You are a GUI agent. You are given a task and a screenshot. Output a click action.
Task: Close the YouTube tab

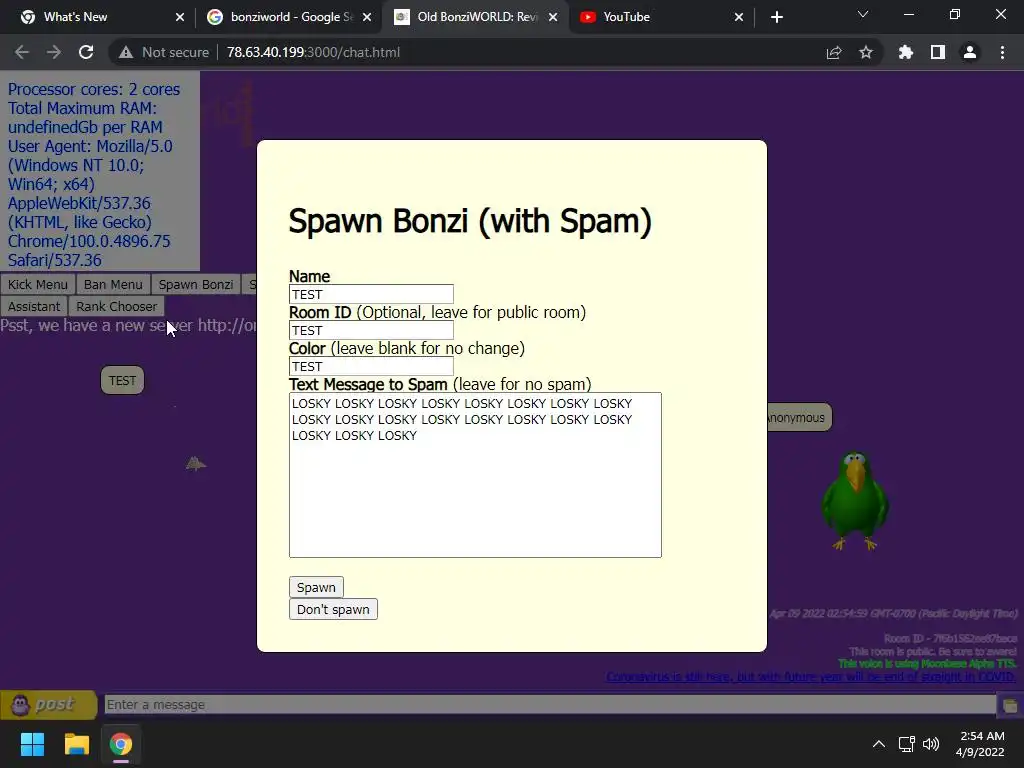tap(739, 17)
